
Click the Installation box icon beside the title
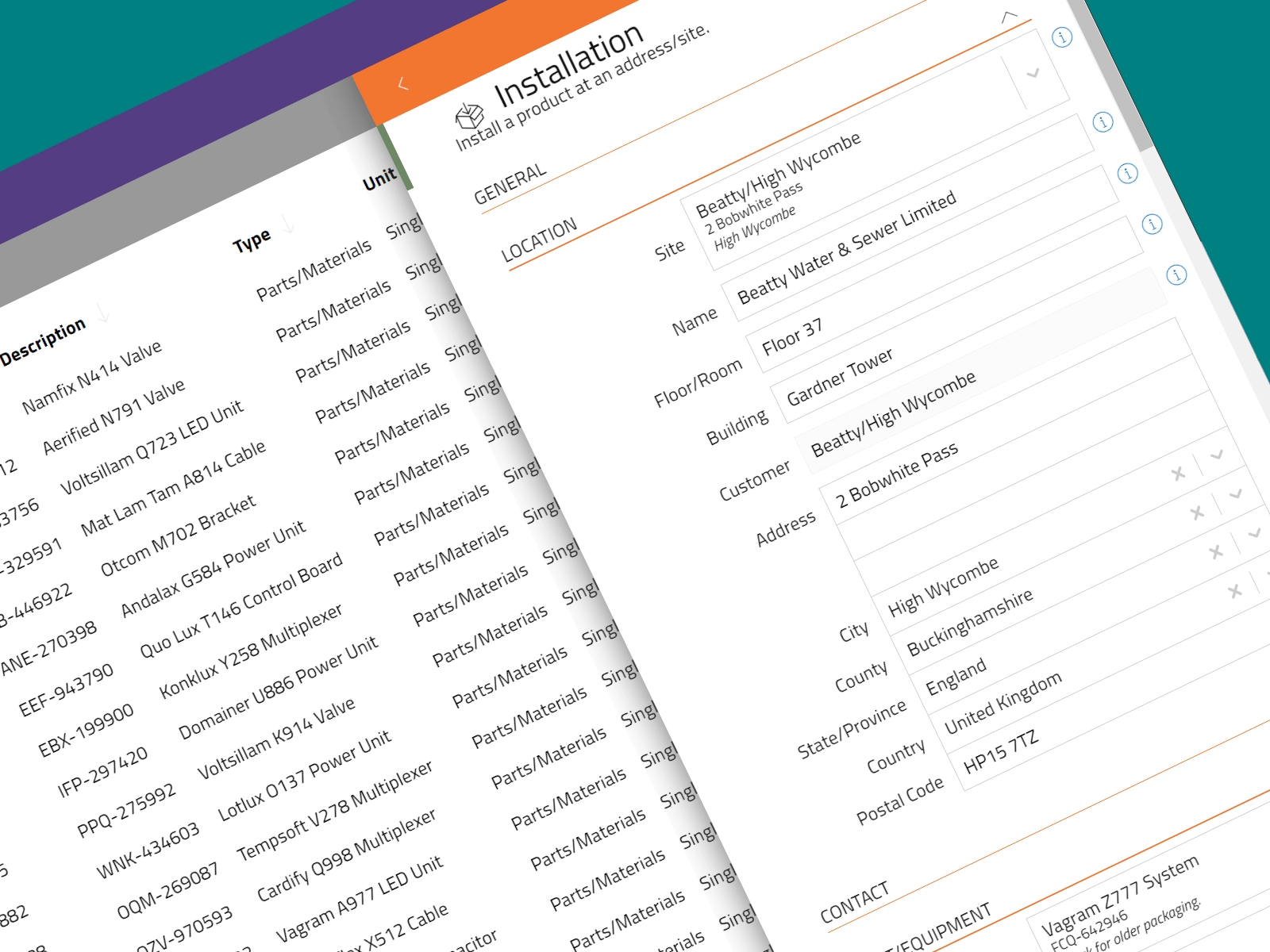[x=469, y=116]
